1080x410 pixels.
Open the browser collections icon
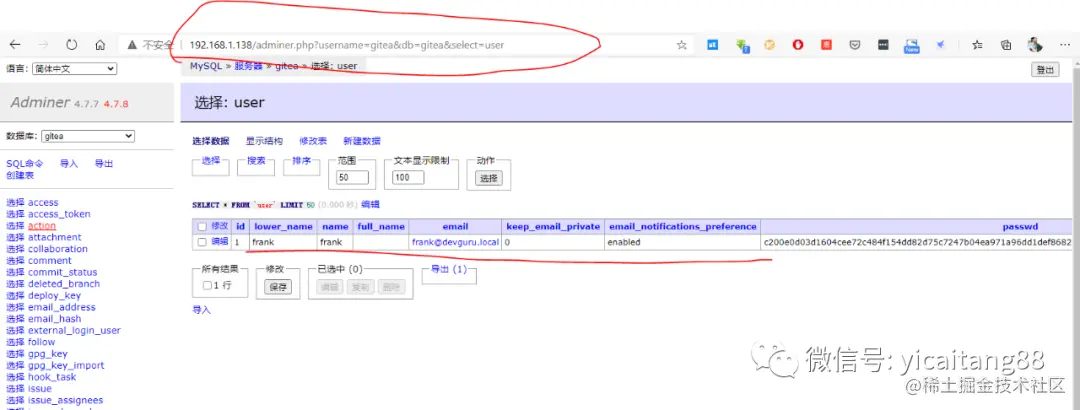(1006, 45)
